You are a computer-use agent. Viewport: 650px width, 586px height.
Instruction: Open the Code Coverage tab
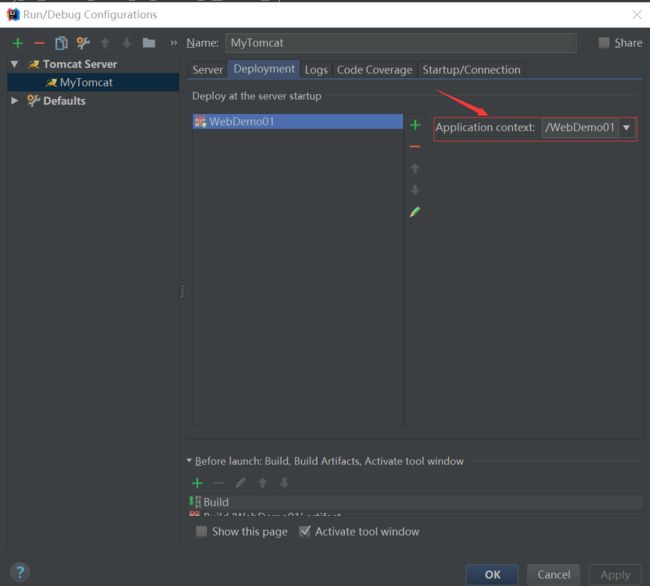coord(374,70)
